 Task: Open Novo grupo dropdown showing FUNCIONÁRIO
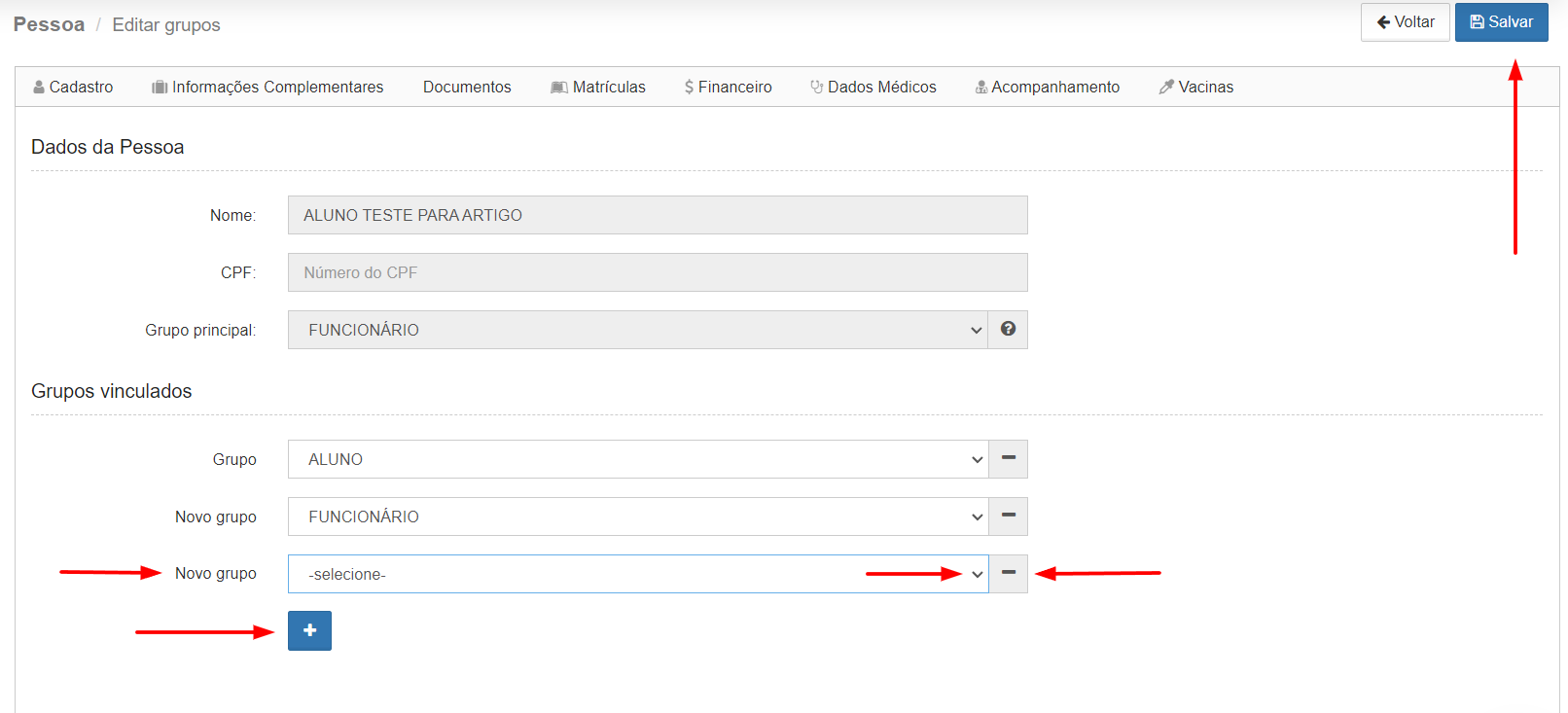click(x=638, y=517)
